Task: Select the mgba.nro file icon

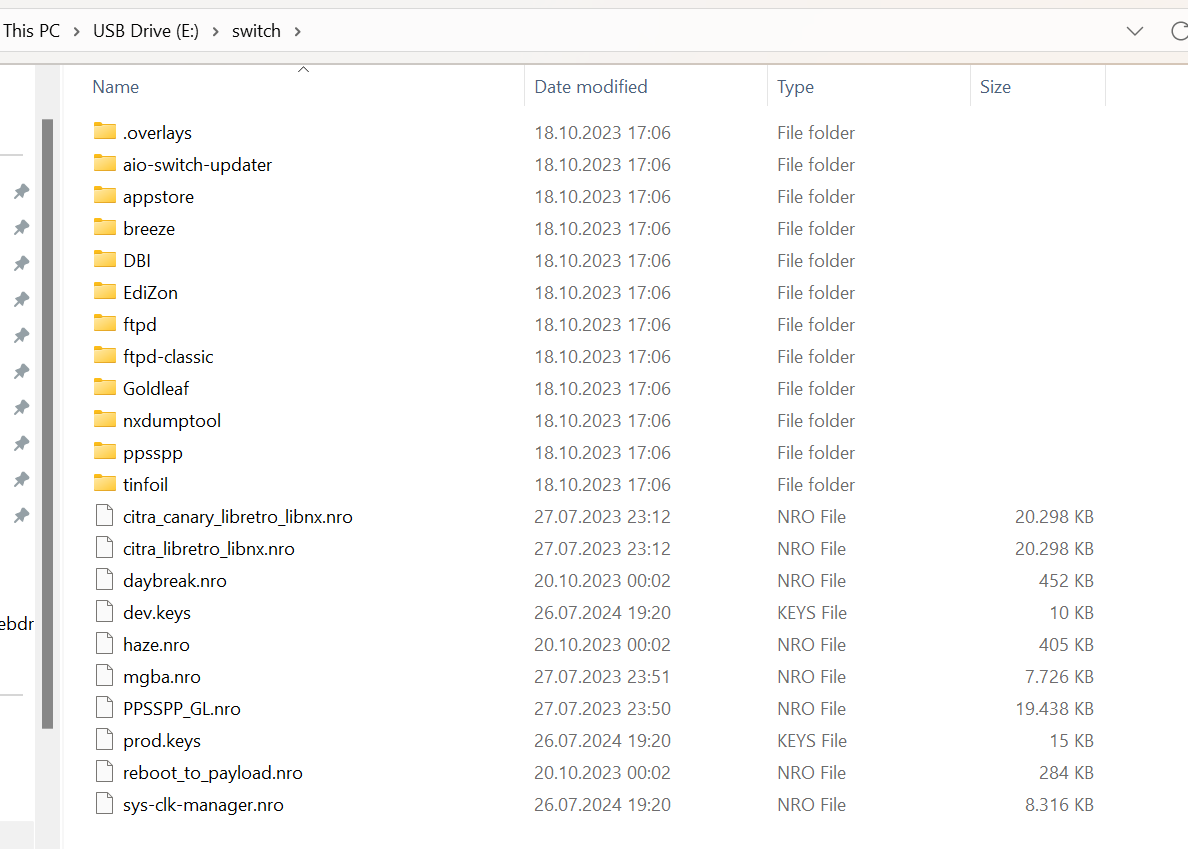Action: pyautogui.click(x=105, y=676)
